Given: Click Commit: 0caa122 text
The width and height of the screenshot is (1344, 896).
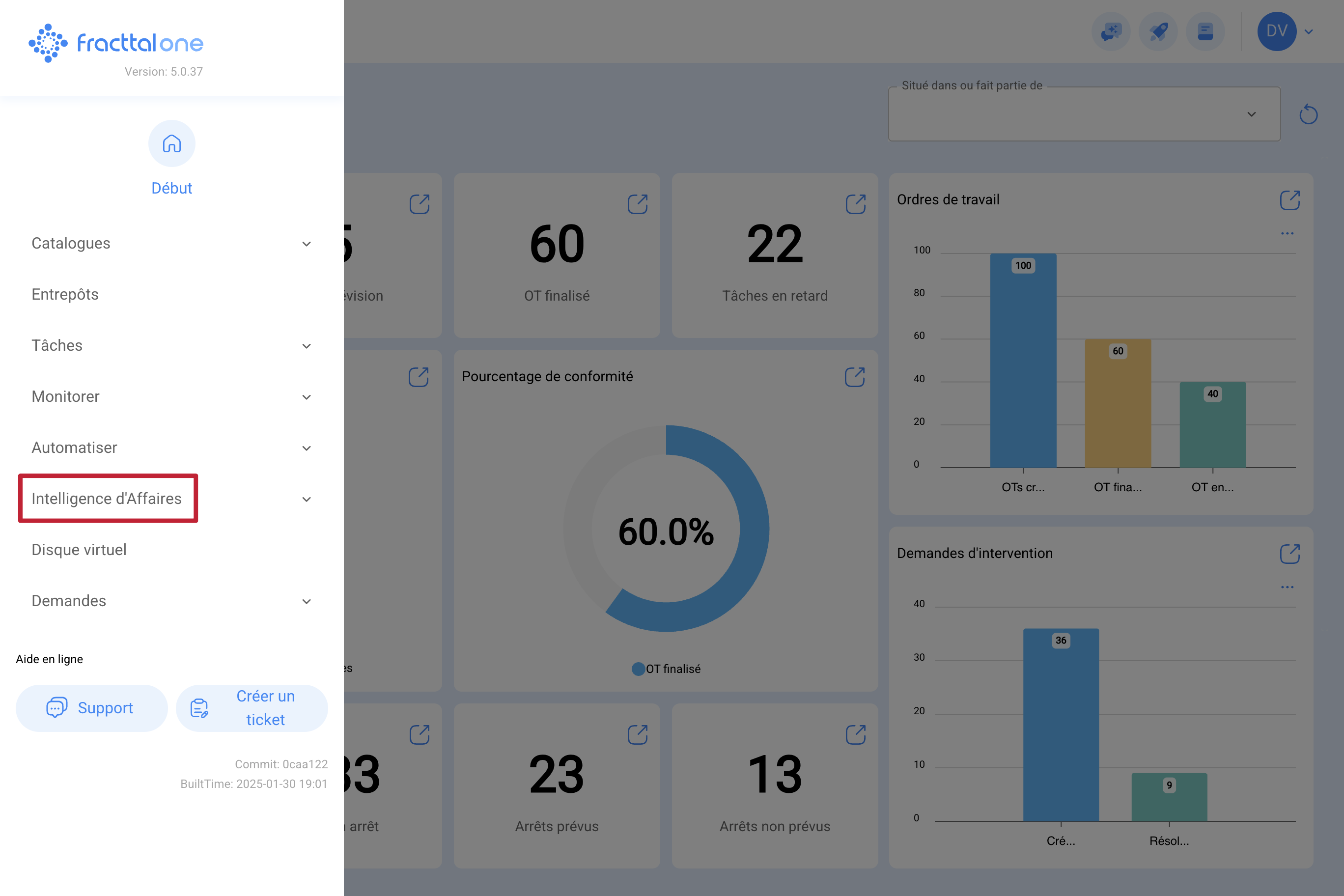Looking at the screenshot, I should [x=281, y=764].
